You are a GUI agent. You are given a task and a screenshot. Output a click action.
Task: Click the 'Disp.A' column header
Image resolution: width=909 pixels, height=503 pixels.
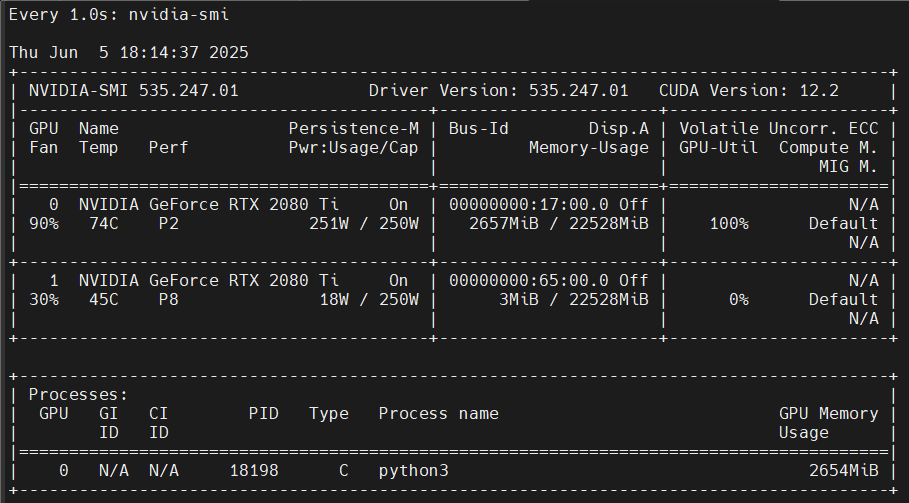(x=619, y=129)
